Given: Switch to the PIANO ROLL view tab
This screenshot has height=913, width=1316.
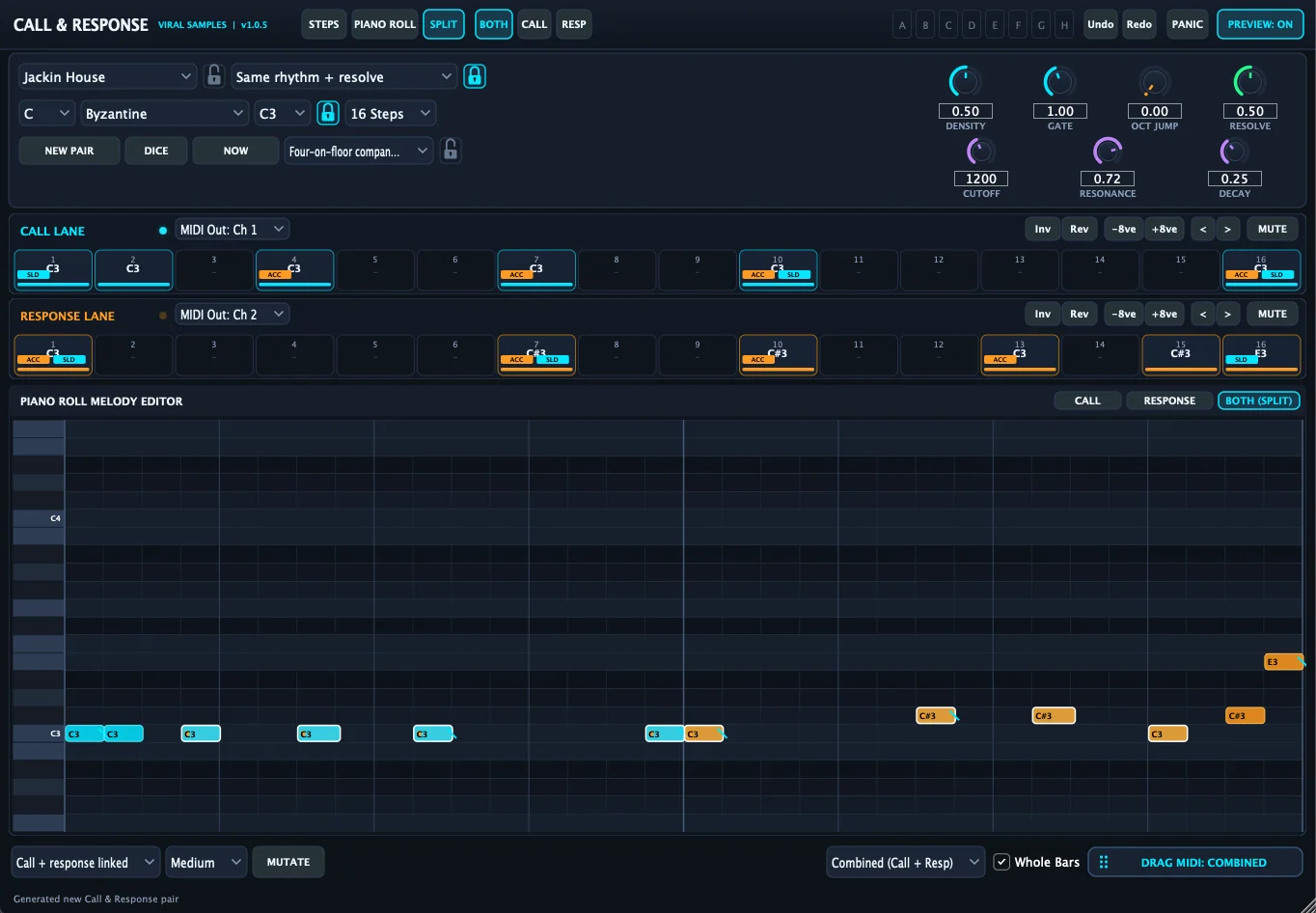Looking at the screenshot, I should click(x=385, y=24).
